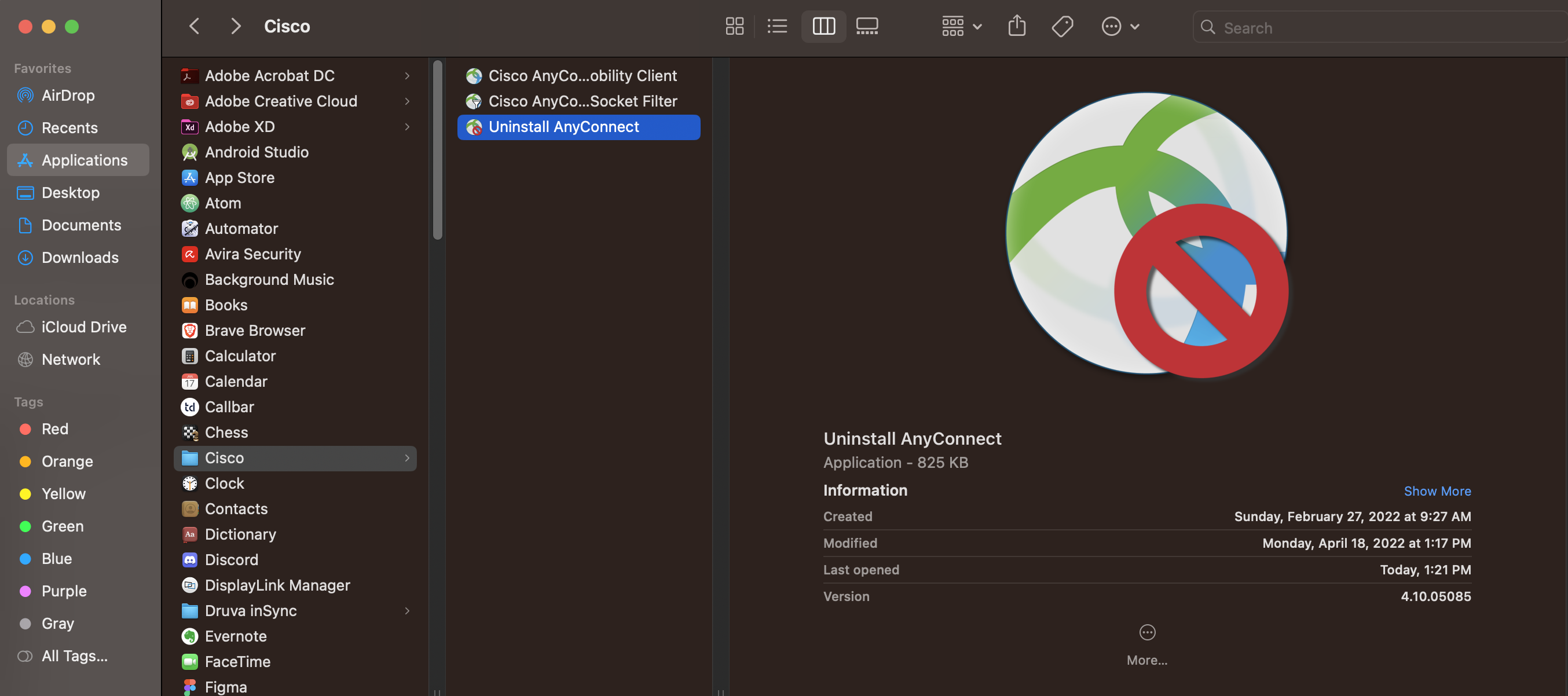The width and height of the screenshot is (1568, 696).
Task: Open the Tags picker
Action: 1061,26
